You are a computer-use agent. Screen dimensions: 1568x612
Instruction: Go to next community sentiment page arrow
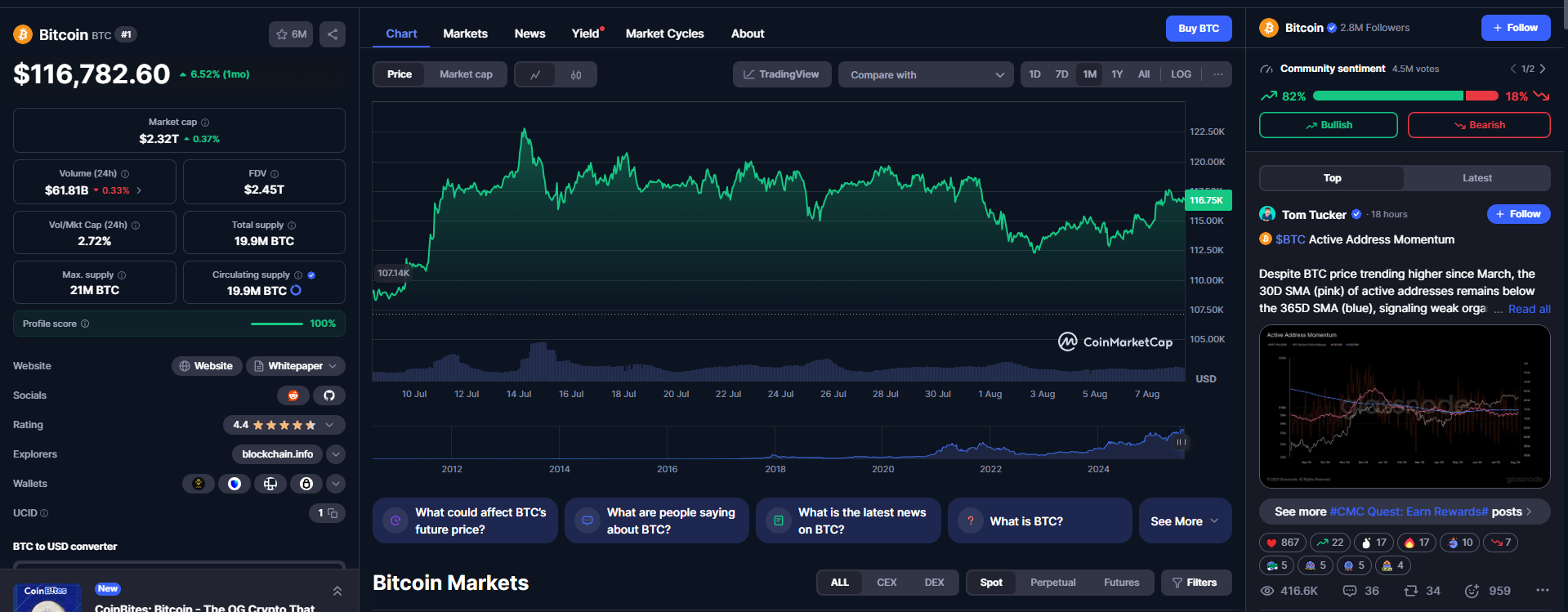click(x=1543, y=69)
